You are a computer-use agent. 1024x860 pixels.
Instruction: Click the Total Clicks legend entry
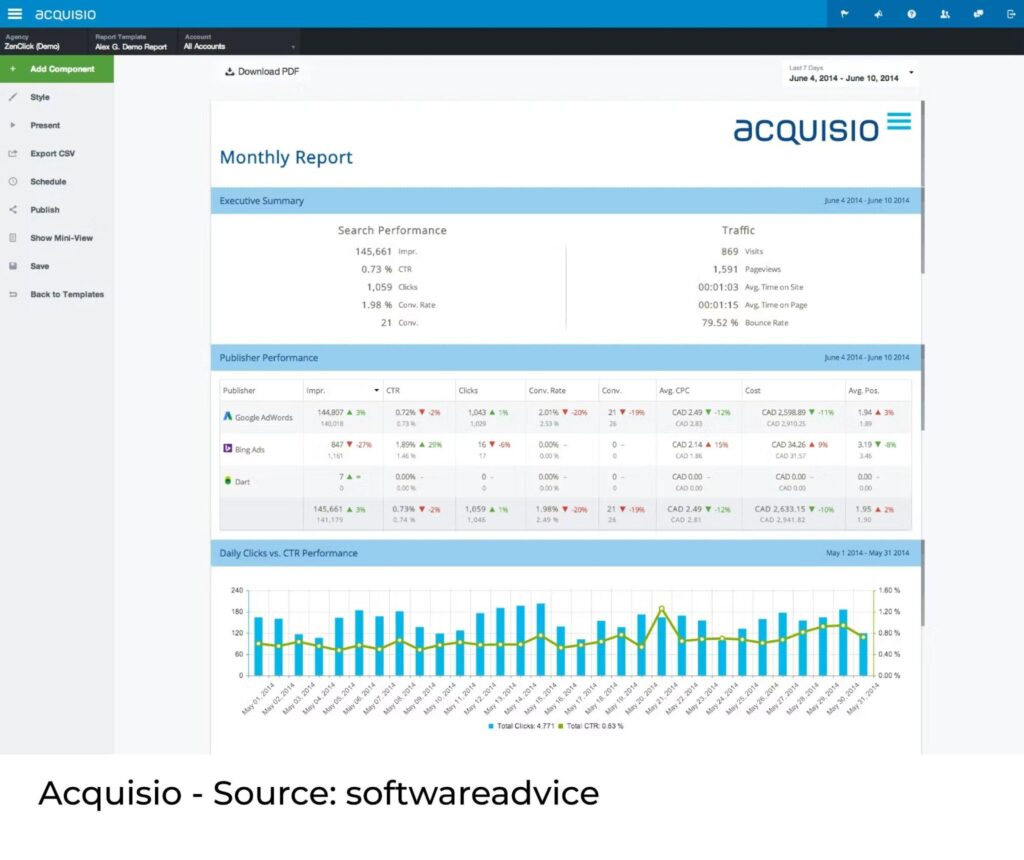[x=521, y=725]
